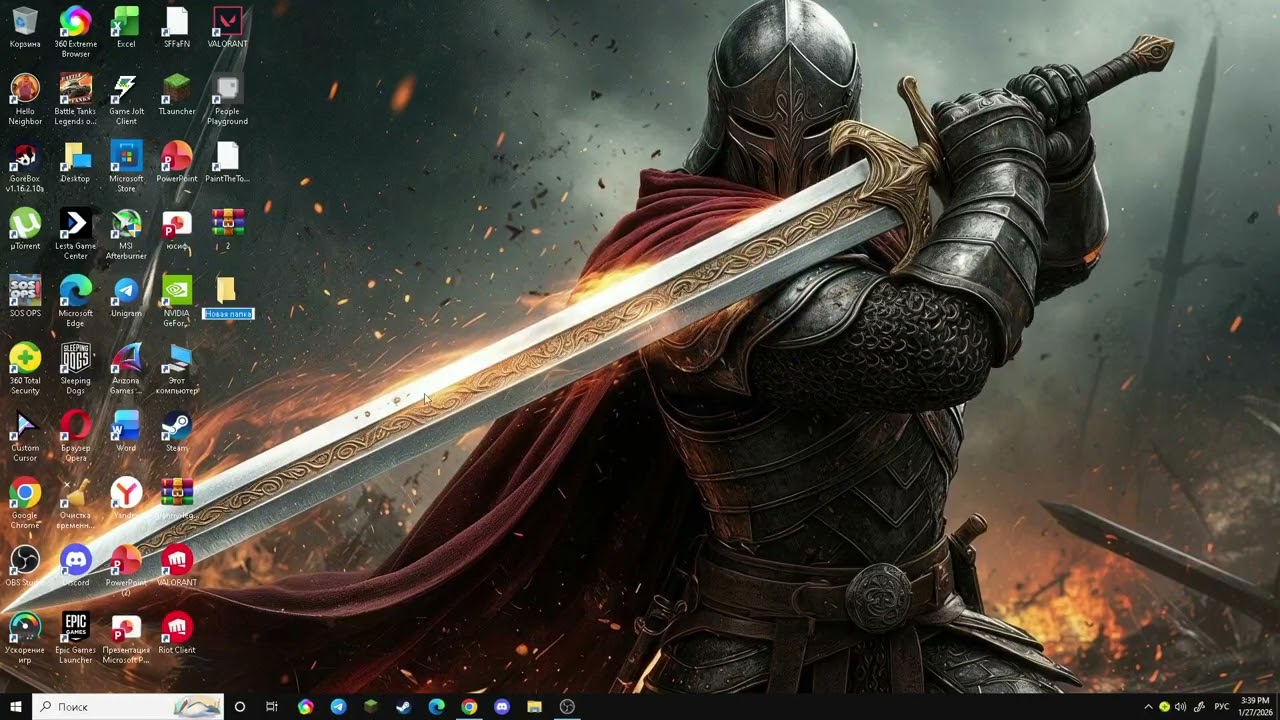1280x720 pixels.
Task: Select the Steam desktop shortcut
Action: (177, 425)
